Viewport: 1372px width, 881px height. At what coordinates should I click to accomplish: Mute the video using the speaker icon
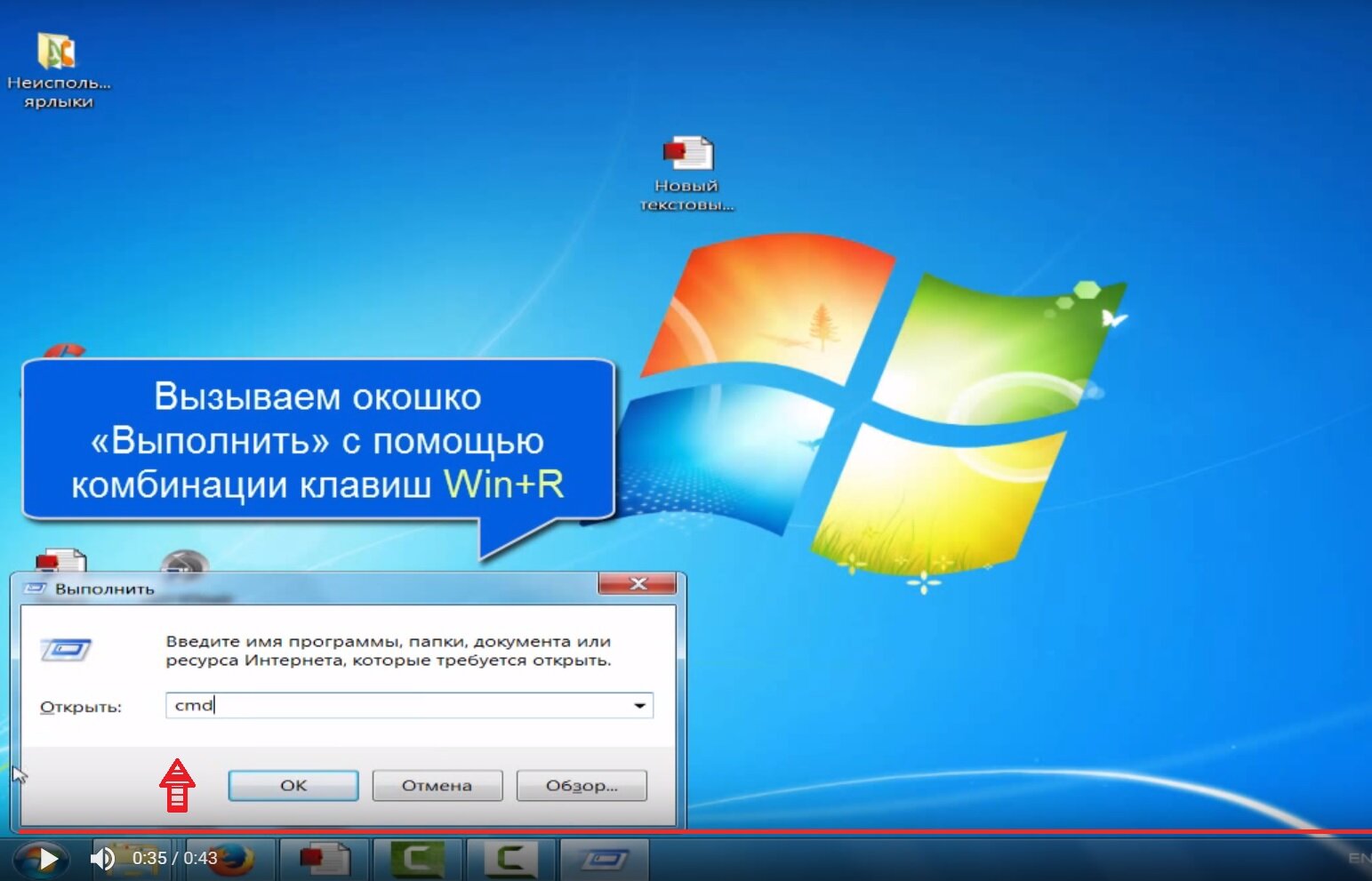click(x=103, y=858)
